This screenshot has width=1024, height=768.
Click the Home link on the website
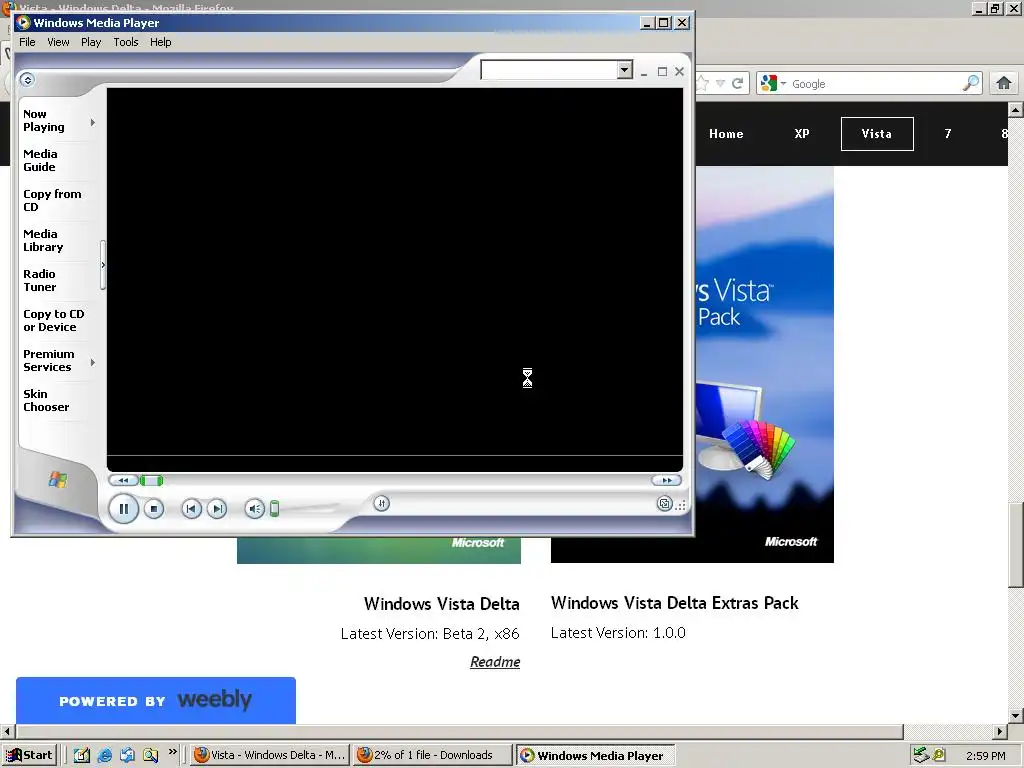point(726,134)
